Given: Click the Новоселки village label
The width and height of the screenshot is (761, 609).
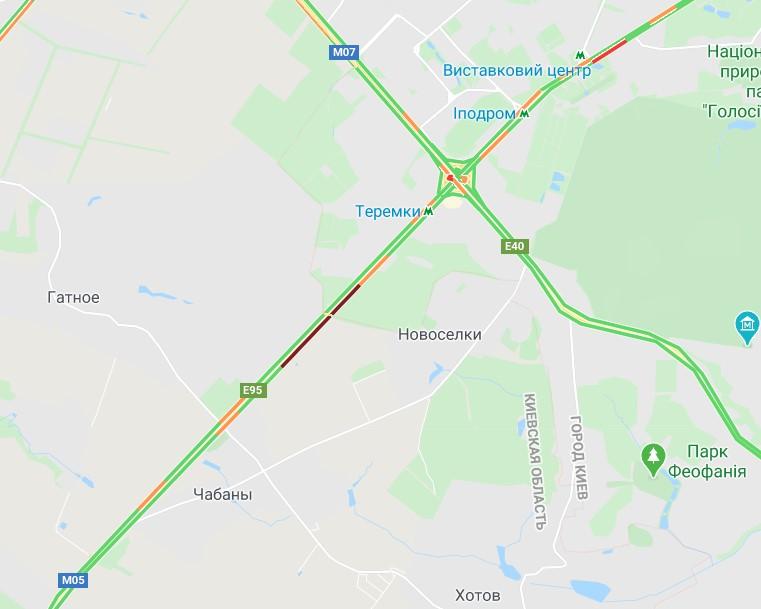Looking at the screenshot, I should (440, 334).
